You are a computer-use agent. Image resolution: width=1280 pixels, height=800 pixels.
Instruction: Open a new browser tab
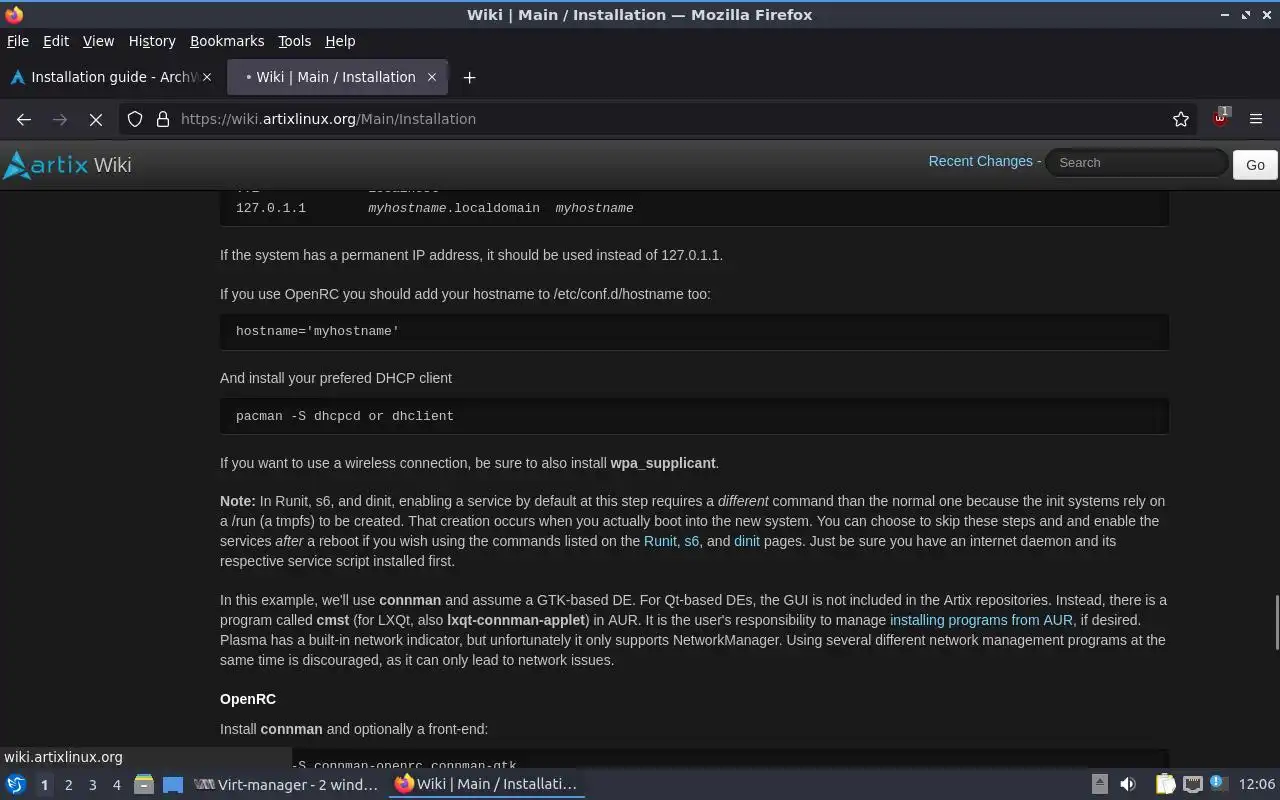pos(469,77)
